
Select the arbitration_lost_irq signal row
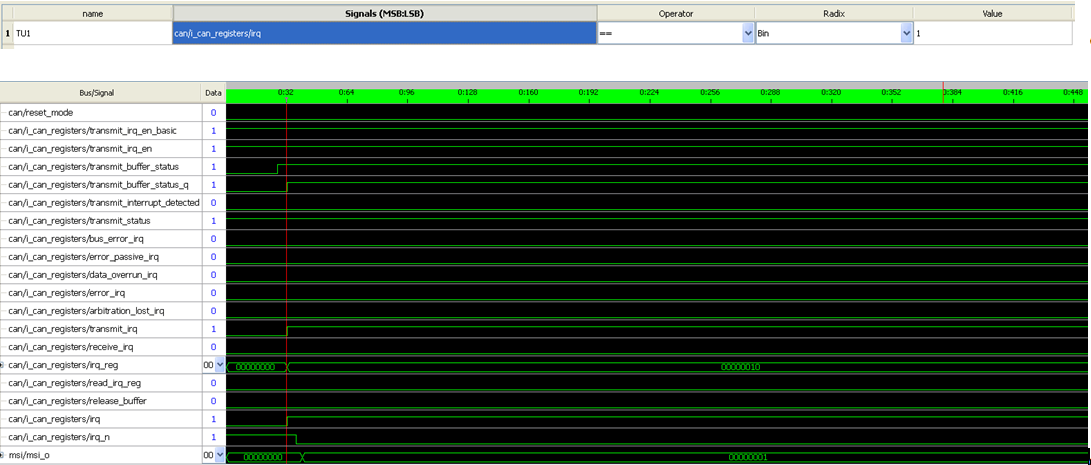(x=86, y=311)
